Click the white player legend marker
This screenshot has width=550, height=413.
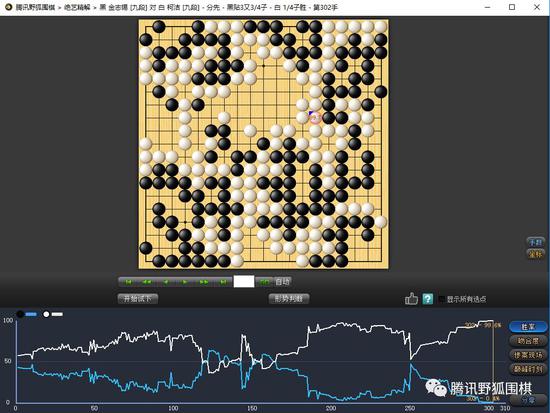[46, 314]
